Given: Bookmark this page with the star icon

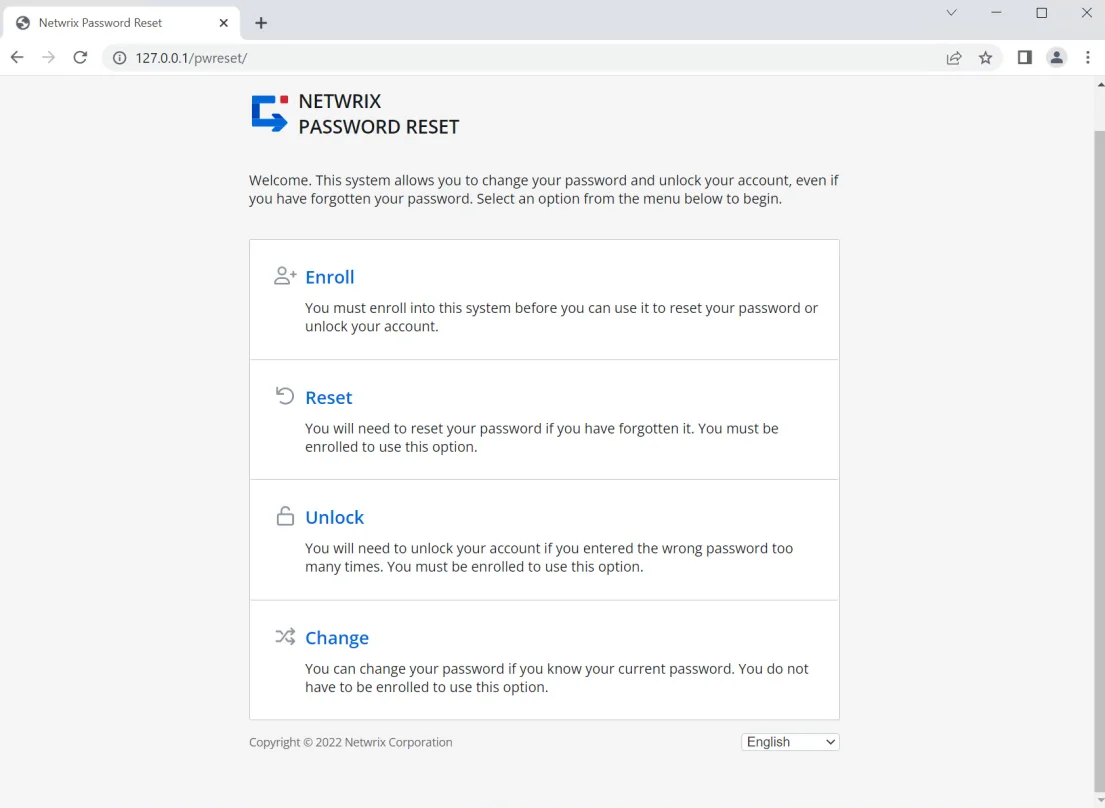Looking at the screenshot, I should pos(985,58).
